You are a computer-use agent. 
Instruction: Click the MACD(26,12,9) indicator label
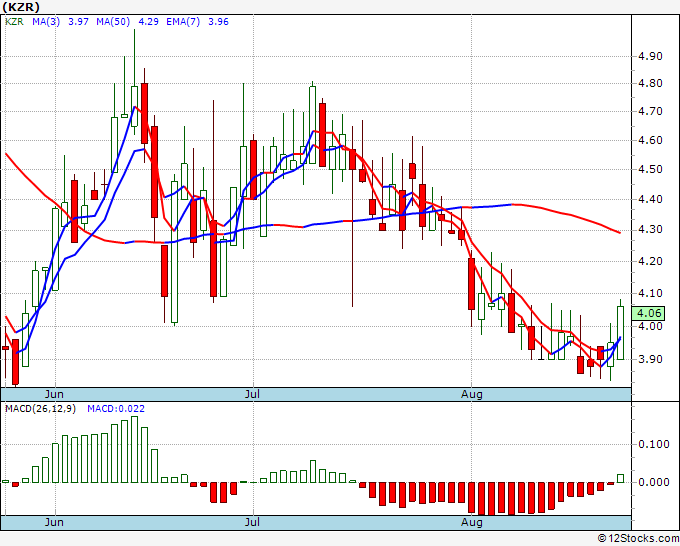[40, 409]
